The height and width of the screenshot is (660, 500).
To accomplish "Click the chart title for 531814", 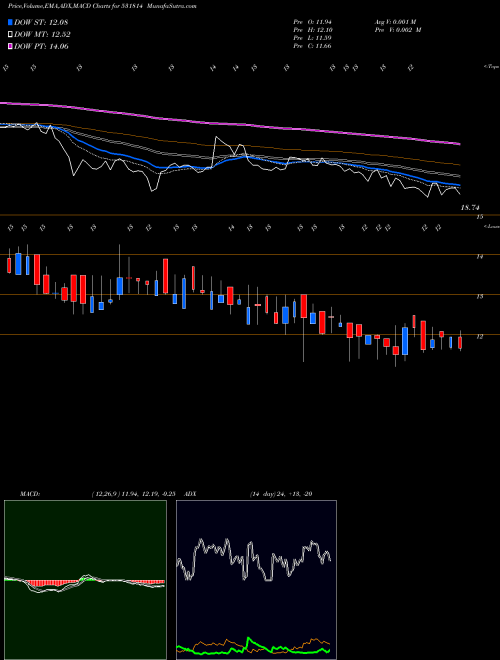I will [101, 6].
